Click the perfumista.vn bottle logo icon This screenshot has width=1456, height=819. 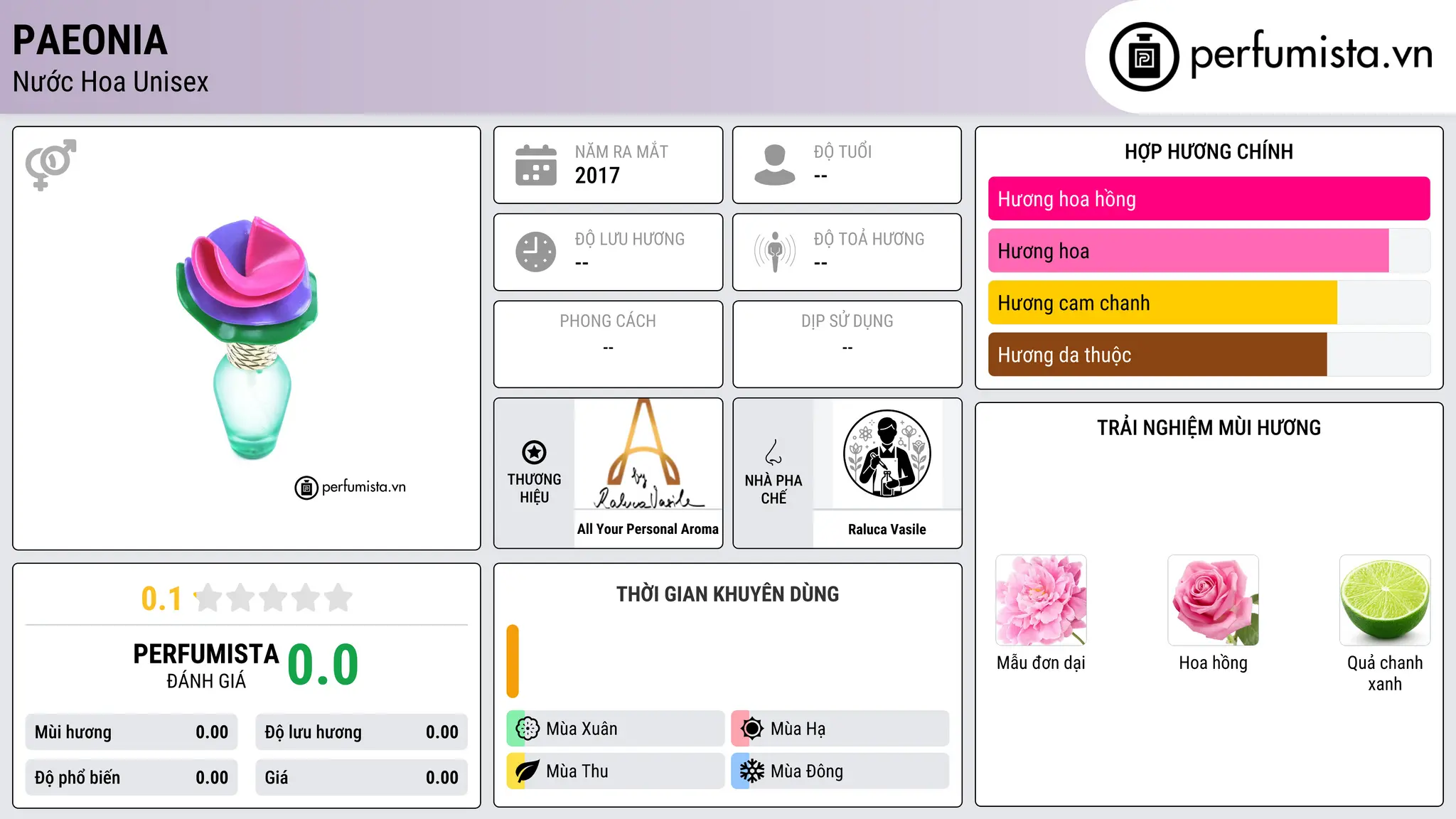pyautogui.click(x=1144, y=57)
